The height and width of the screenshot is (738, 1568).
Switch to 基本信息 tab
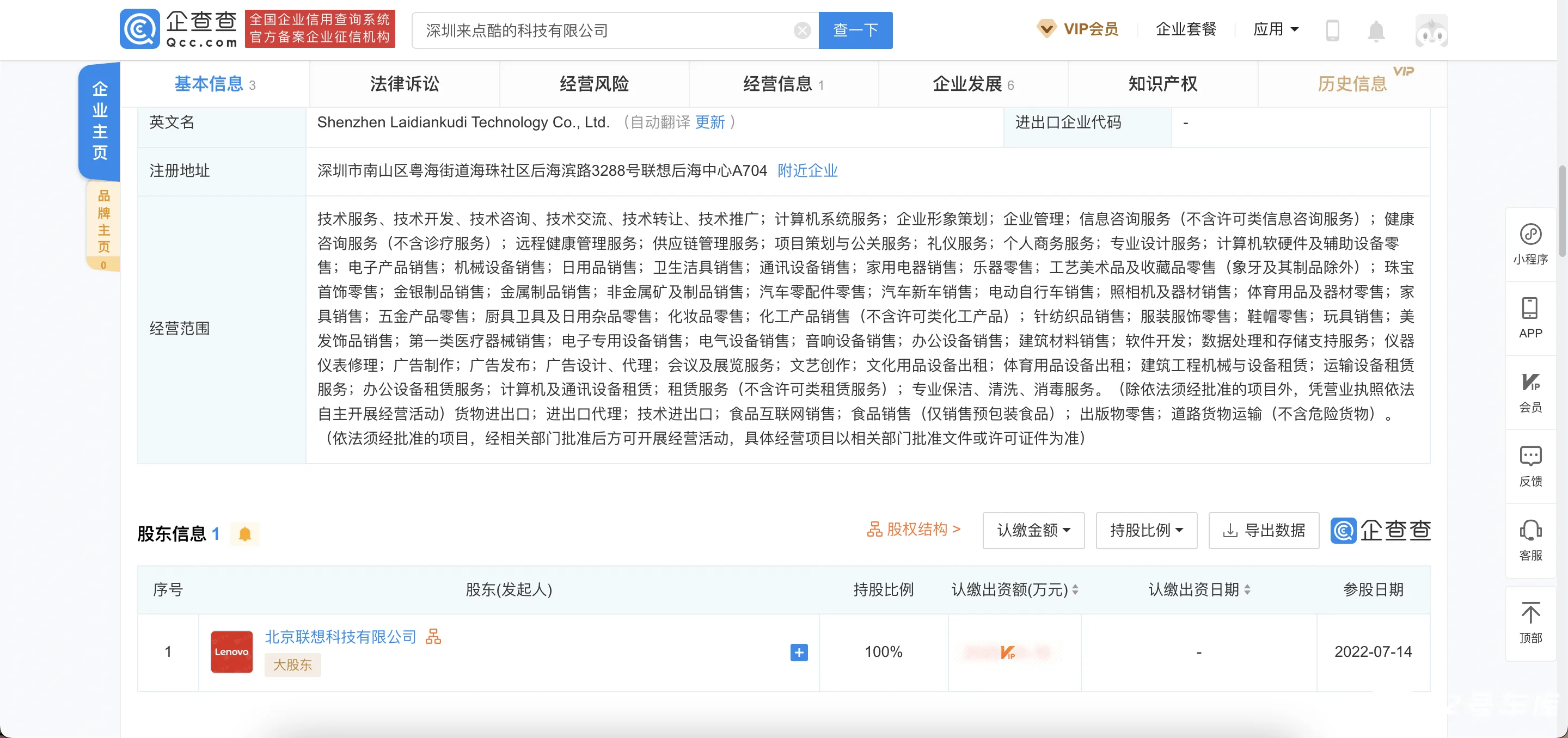click(x=215, y=84)
